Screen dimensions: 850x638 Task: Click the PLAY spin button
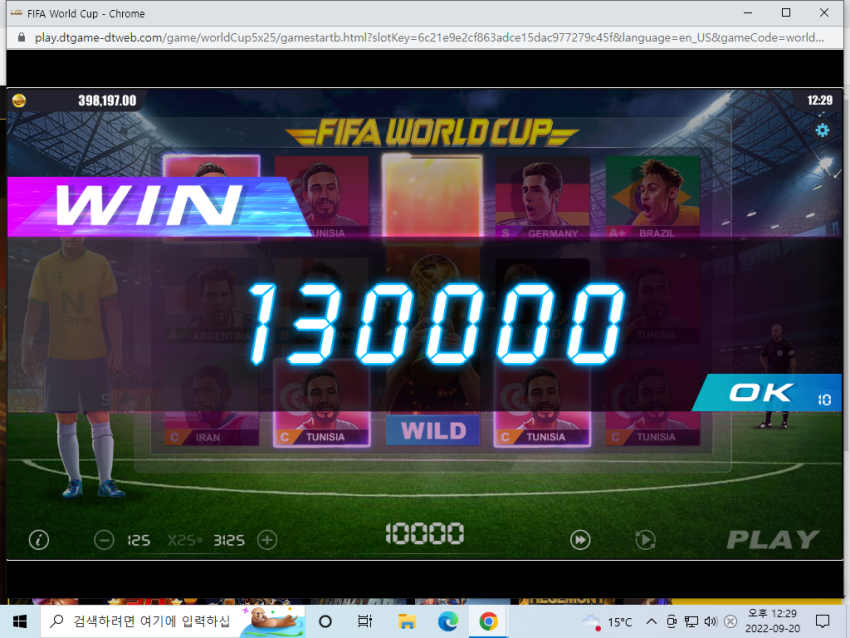click(x=772, y=539)
